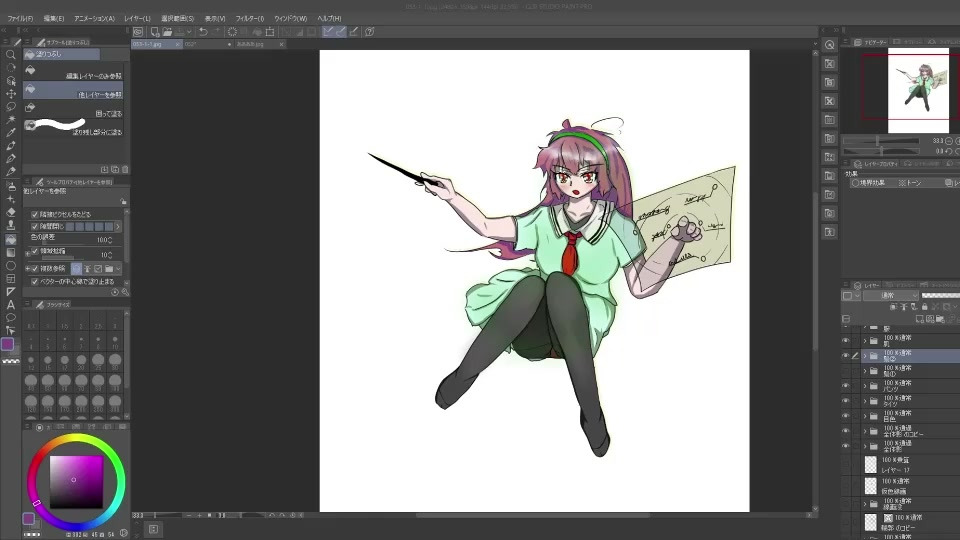
Task: Select the レイヤー 17 layer thumbnail
Action: 871,465
